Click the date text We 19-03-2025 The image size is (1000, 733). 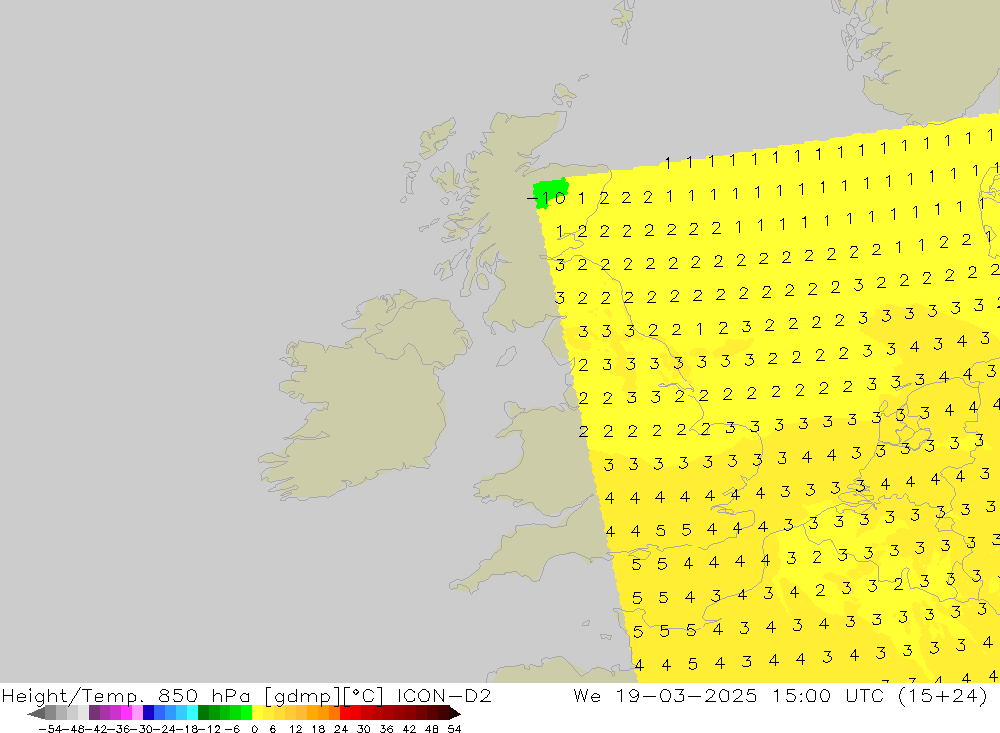pyautogui.click(x=665, y=695)
